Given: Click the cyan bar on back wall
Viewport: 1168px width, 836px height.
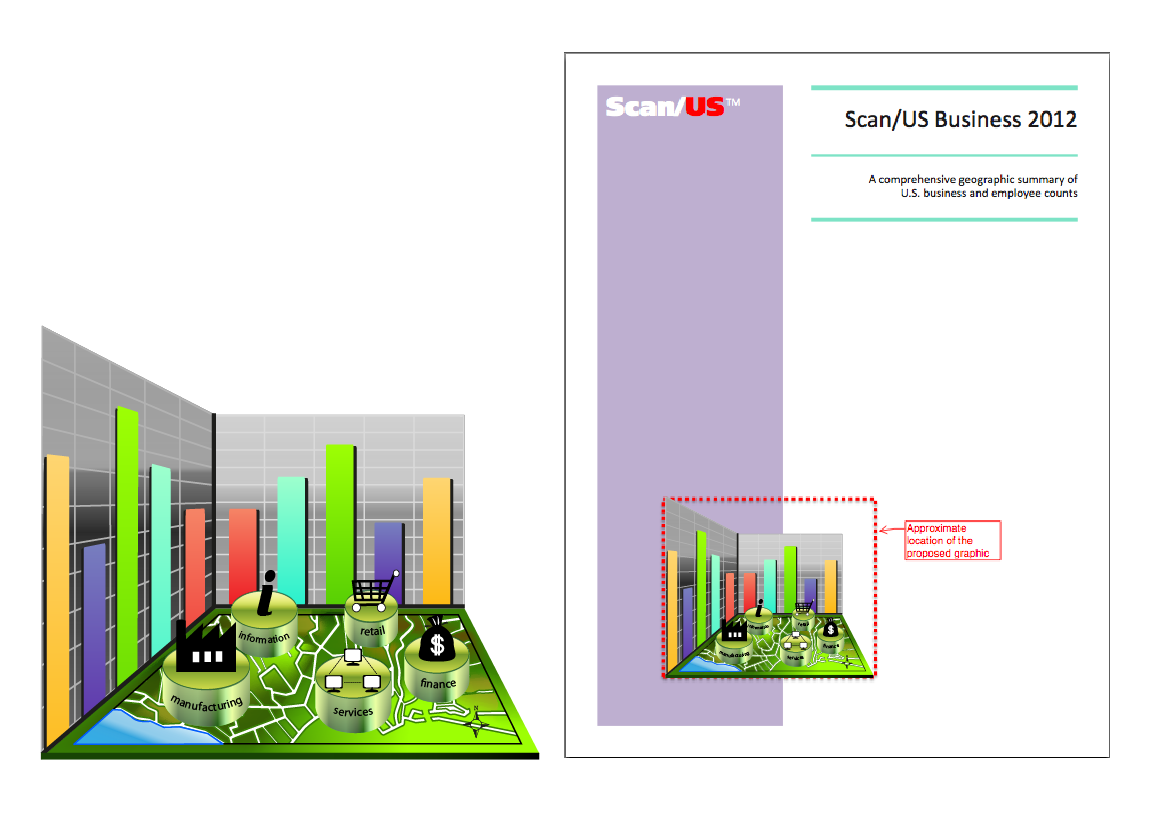Looking at the screenshot, I should pyautogui.click(x=292, y=540).
